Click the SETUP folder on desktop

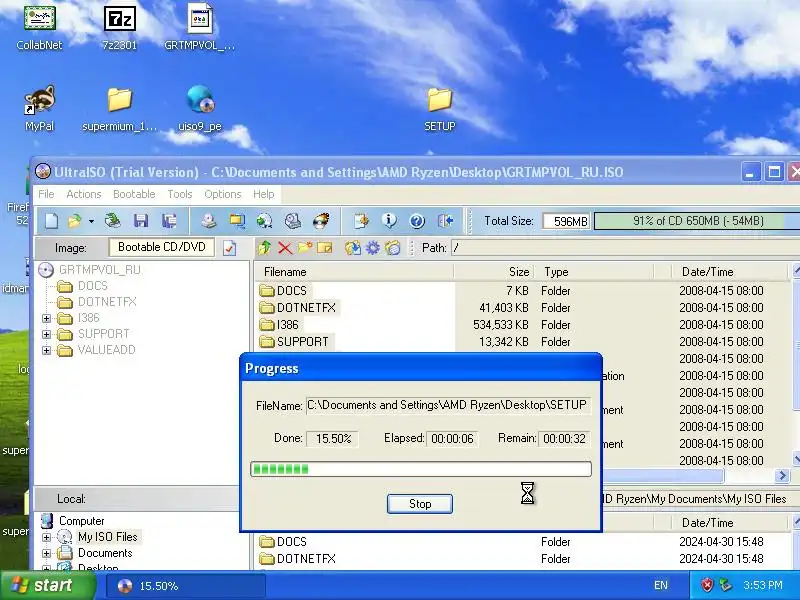pyautogui.click(x=439, y=109)
